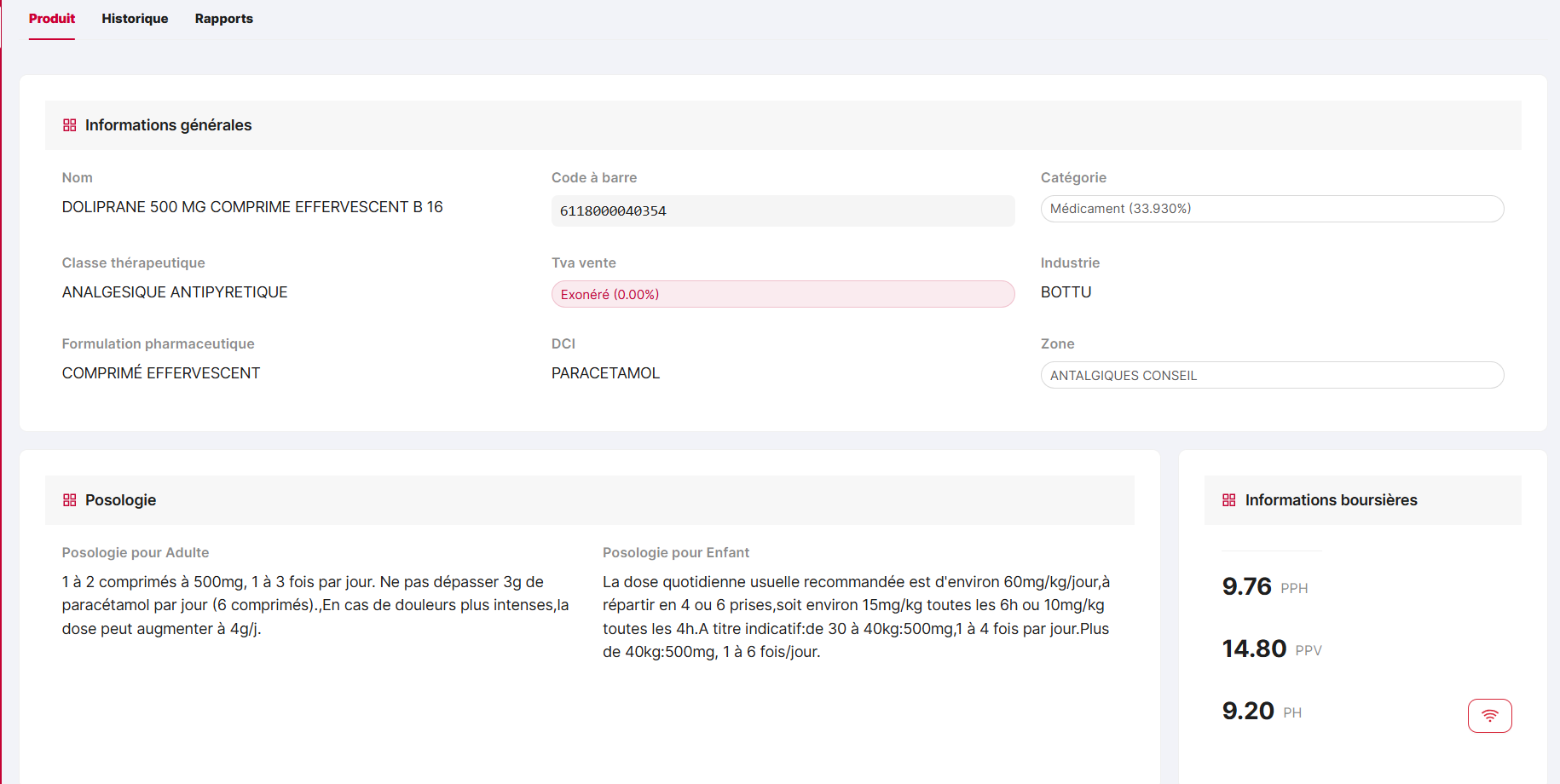Click the DOLIPRANE 500 MG product name
This screenshot has width=1560, height=784.
[x=251, y=206]
